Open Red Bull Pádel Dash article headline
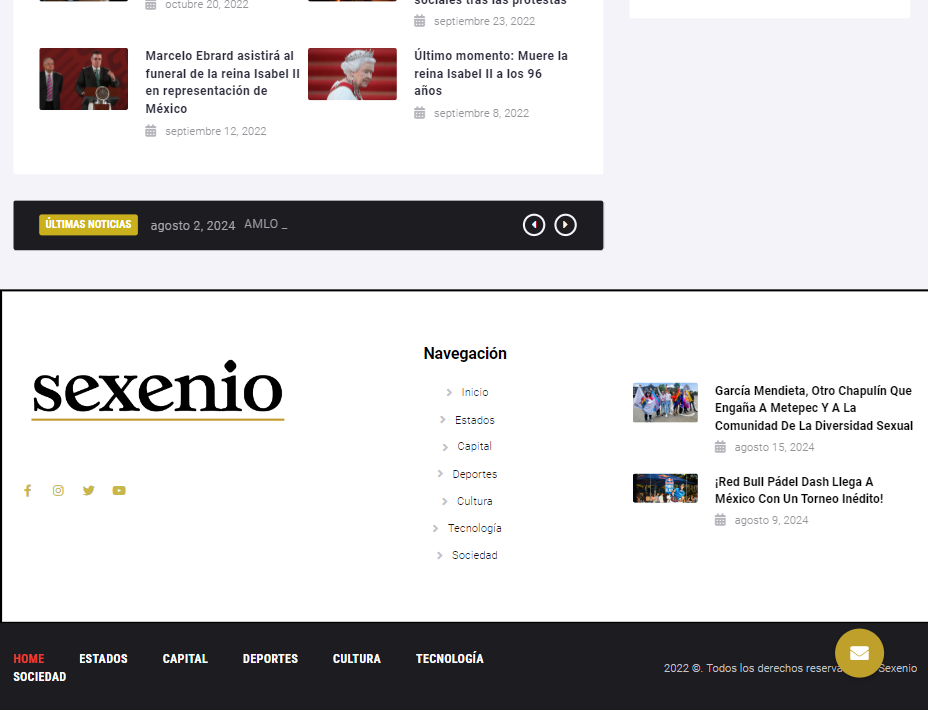 click(799, 490)
